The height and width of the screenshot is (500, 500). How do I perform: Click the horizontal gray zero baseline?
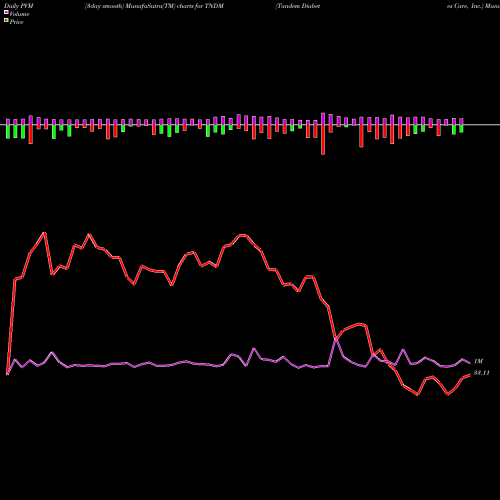point(250,125)
